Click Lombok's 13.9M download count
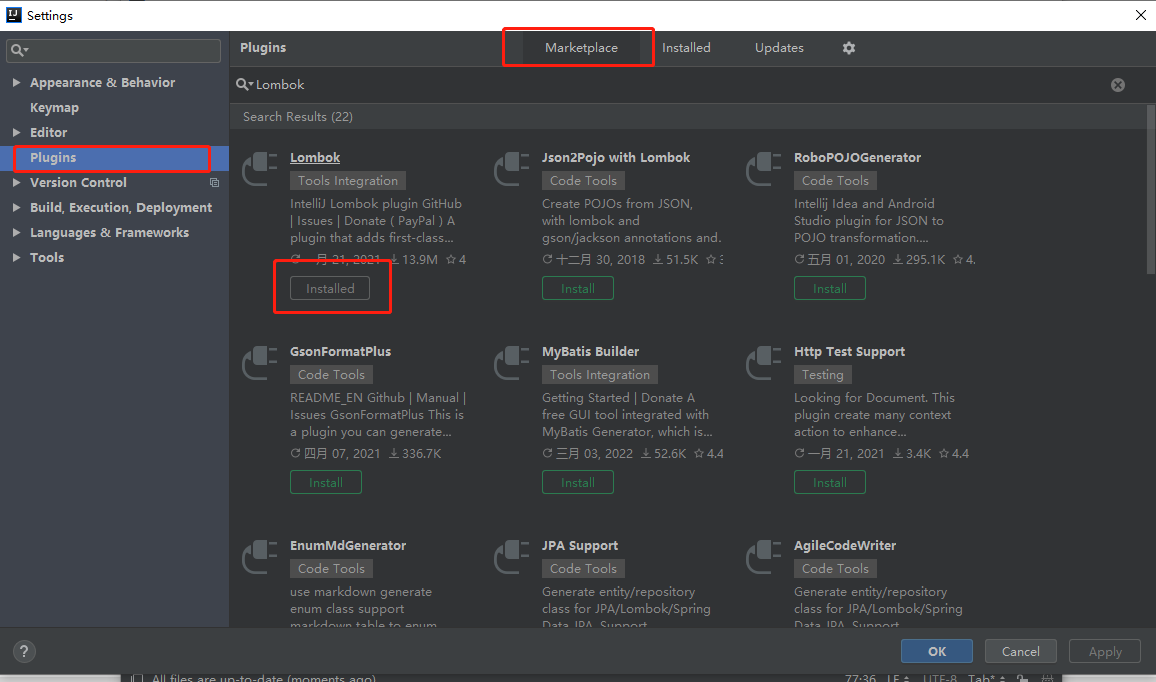Image resolution: width=1156 pixels, height=682 pixels. click(x=414, y=260)
